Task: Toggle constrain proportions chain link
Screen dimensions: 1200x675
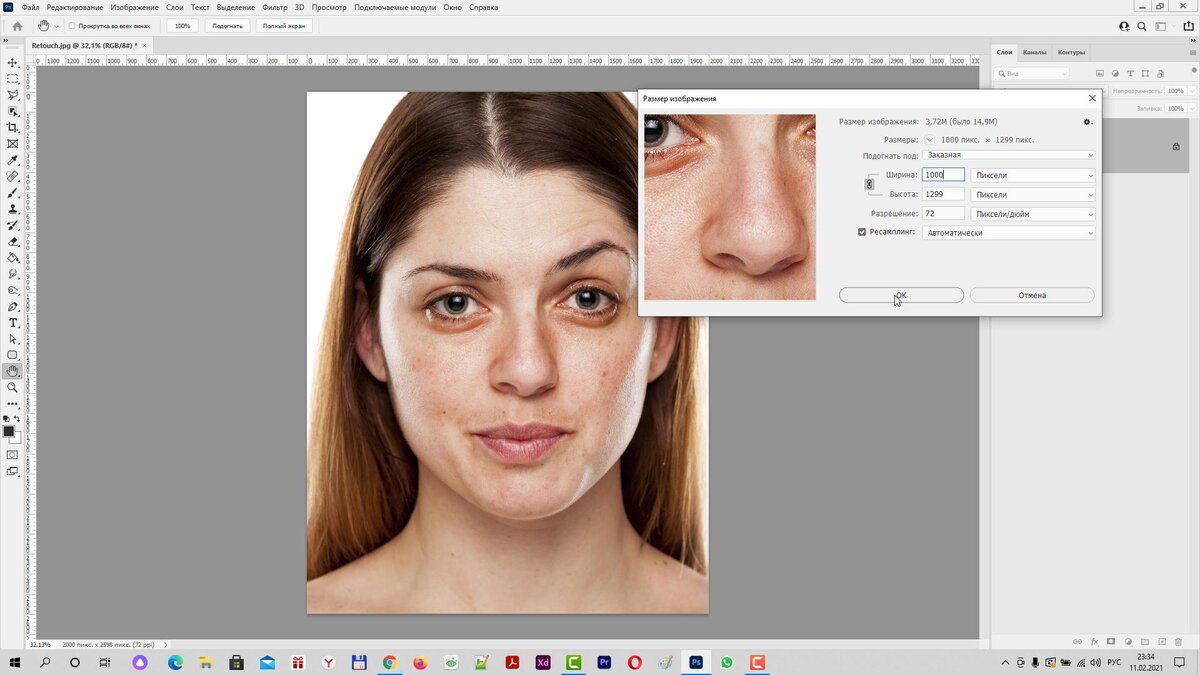Action: (869, 184)
